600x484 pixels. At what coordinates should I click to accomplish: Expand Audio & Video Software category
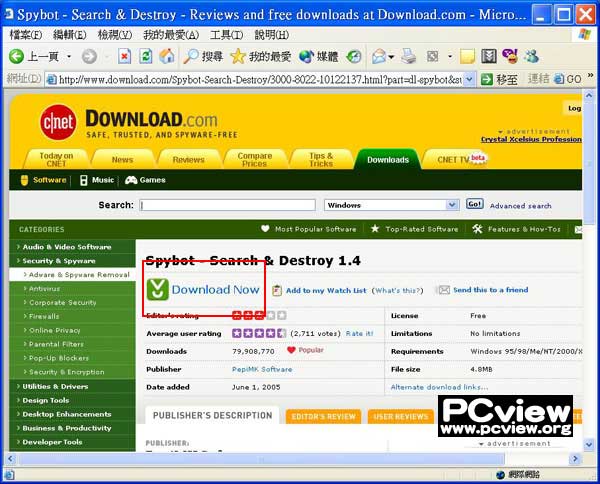pos(67,247)
